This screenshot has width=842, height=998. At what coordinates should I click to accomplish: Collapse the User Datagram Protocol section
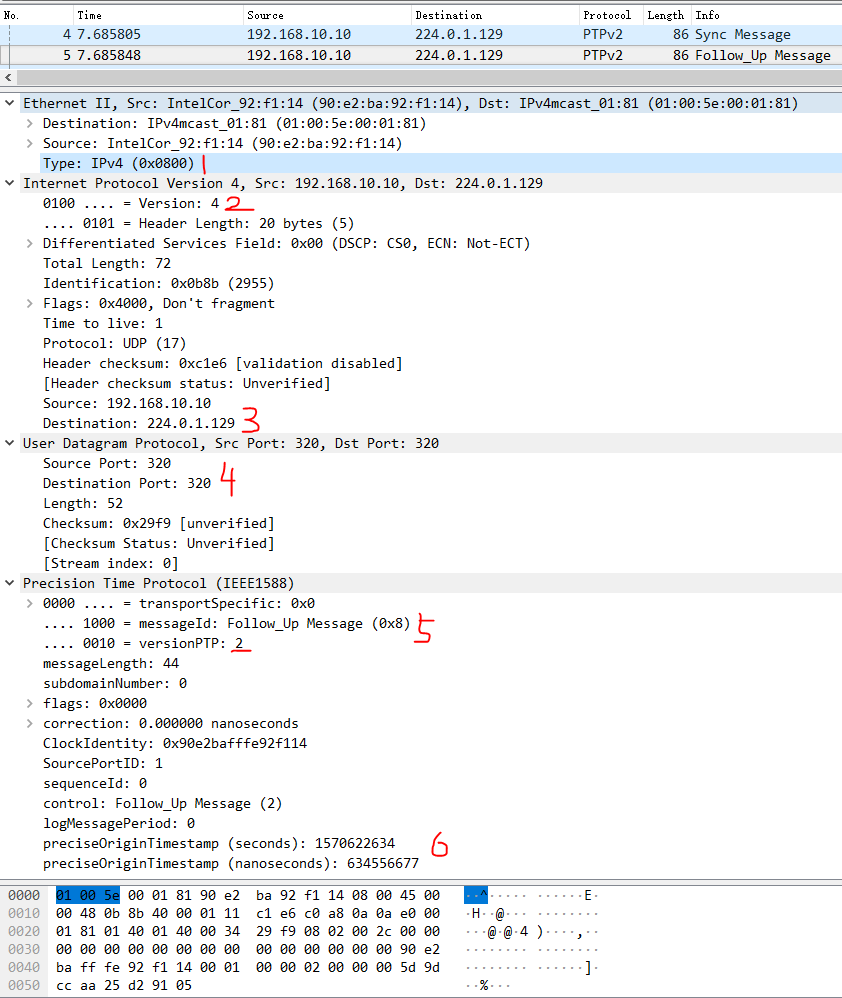tap(10, 443)
